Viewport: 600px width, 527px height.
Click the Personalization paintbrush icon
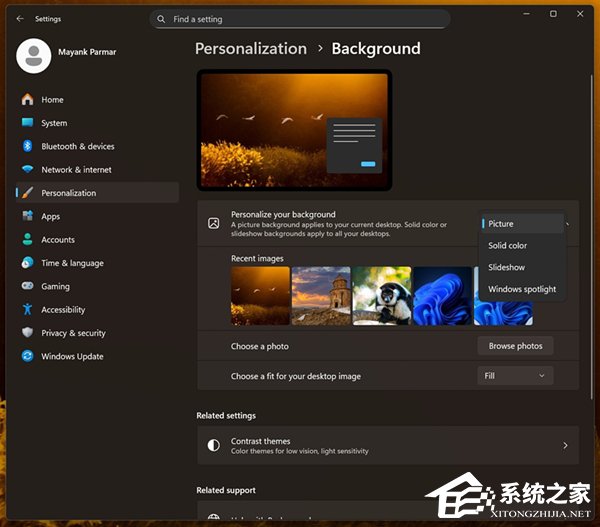point(28,193)
